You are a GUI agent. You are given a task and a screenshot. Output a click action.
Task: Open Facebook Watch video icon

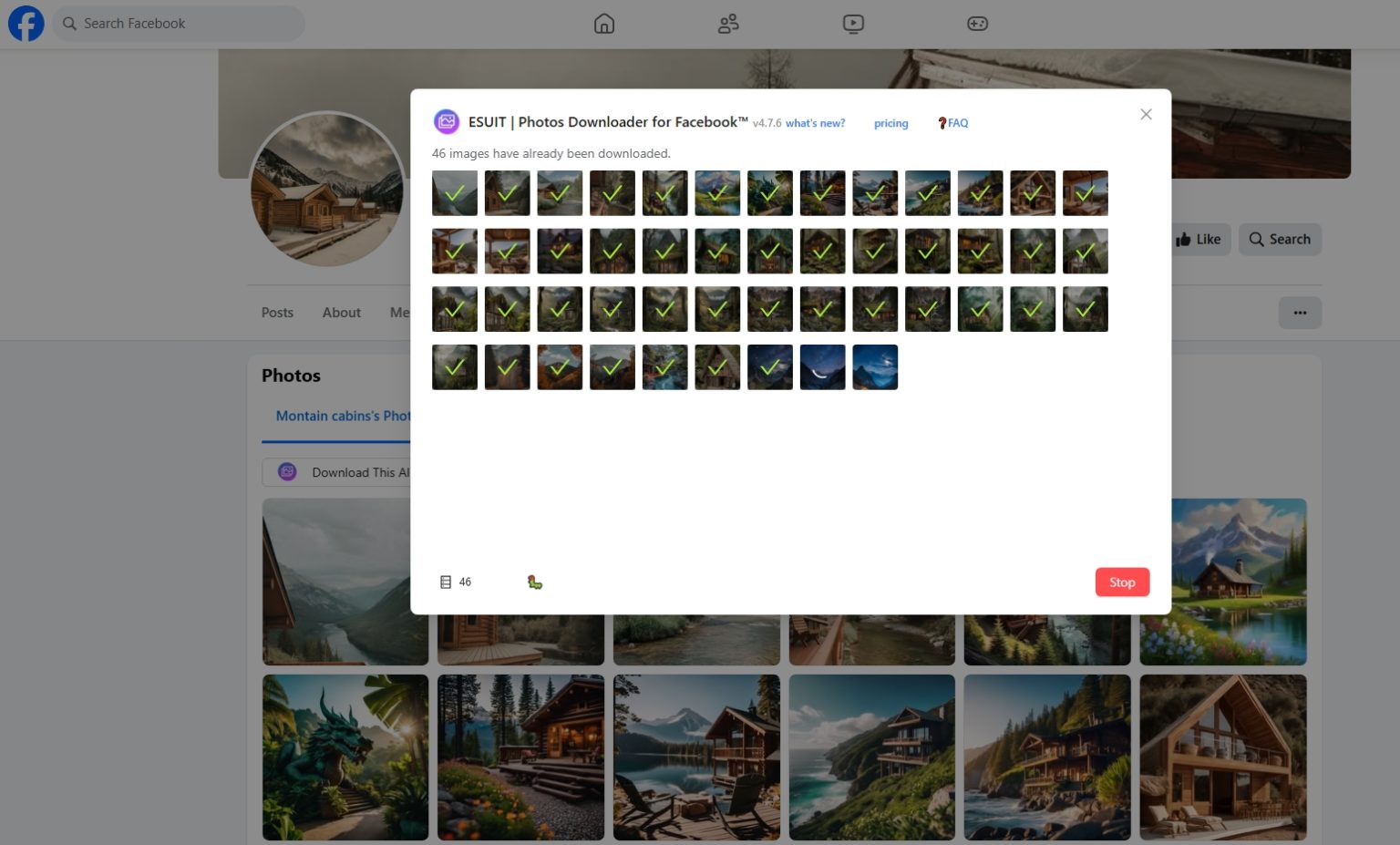tap(853, 24)
